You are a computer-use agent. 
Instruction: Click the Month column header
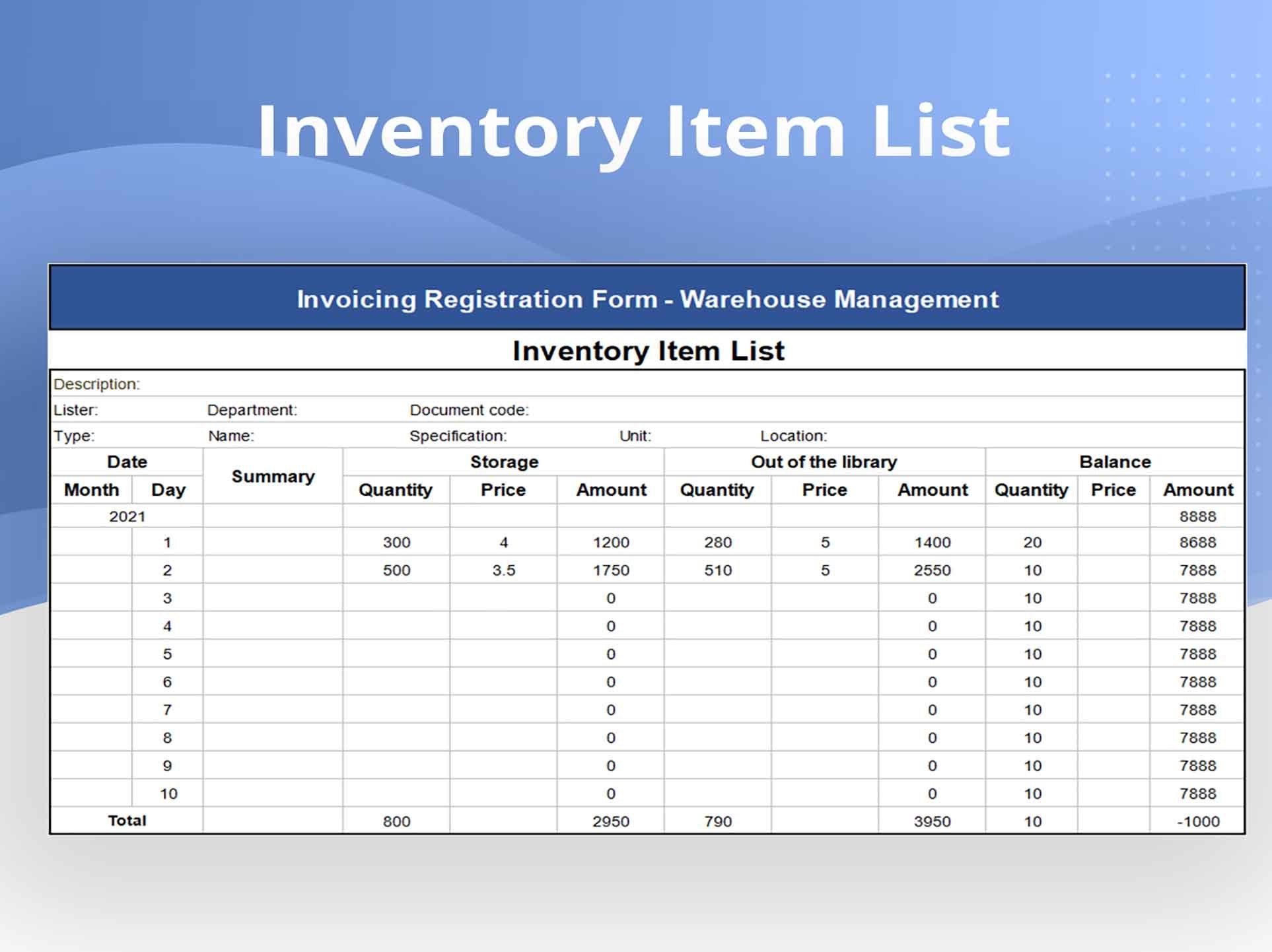(x=91, y=489)
